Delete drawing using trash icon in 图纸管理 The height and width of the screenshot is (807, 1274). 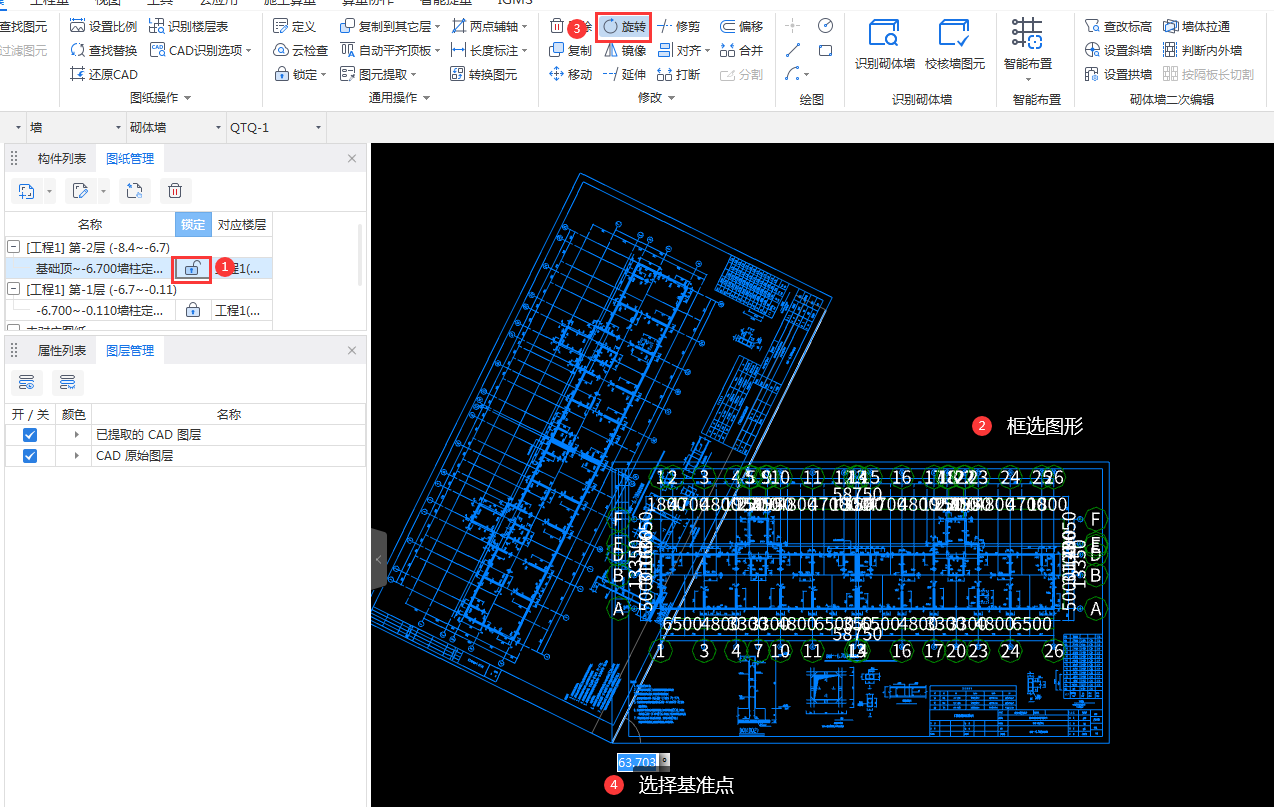click(174, 190)
